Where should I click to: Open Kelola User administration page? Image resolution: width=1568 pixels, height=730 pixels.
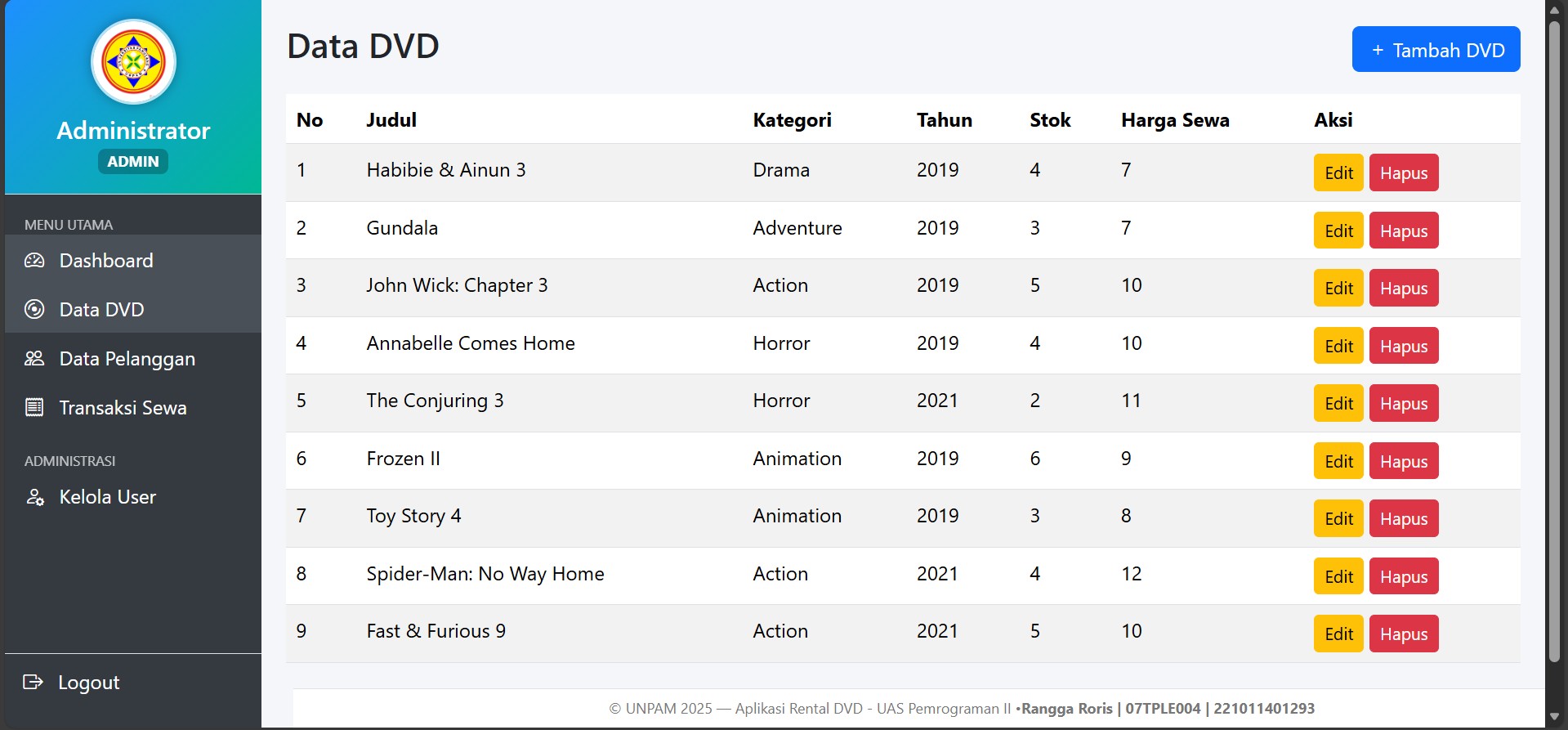[133, 497]
